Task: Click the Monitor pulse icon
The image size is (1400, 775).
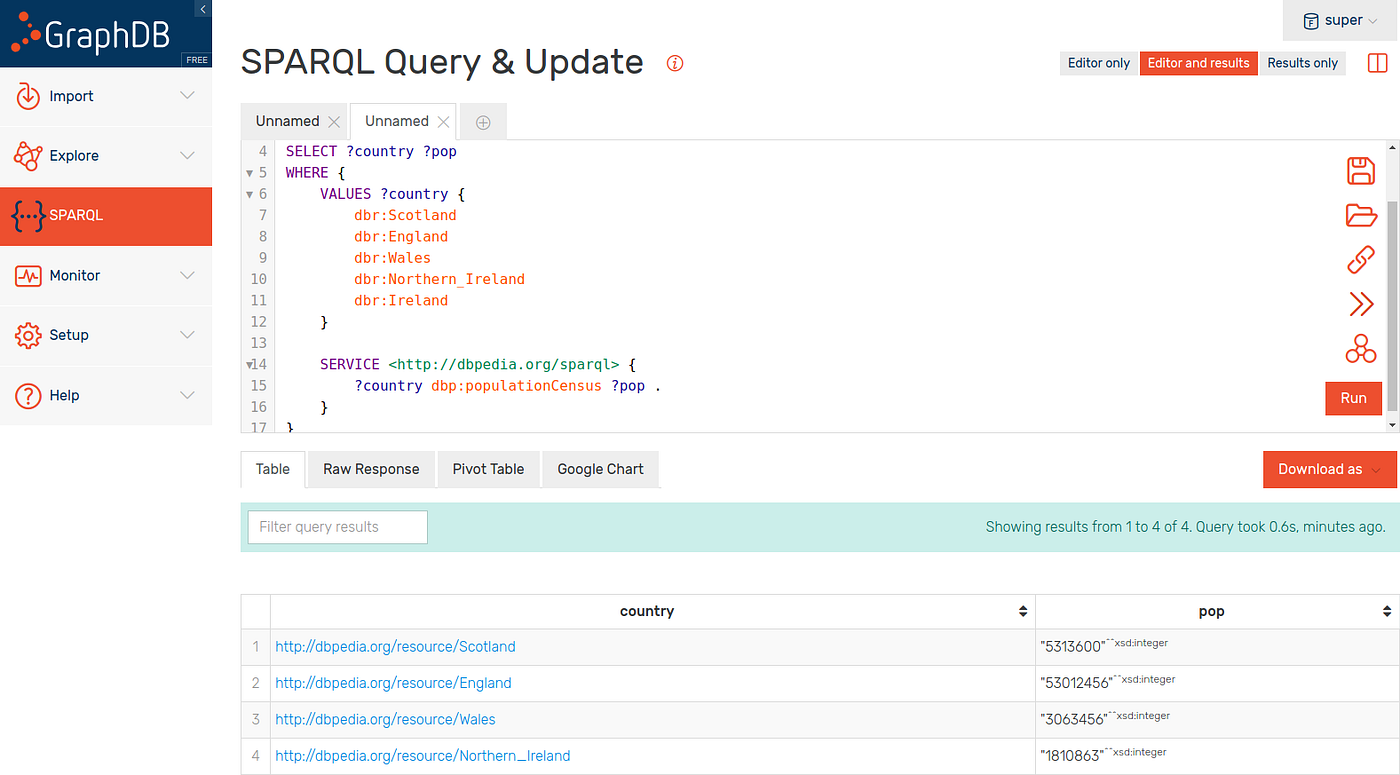Action: tap(28, 275)
